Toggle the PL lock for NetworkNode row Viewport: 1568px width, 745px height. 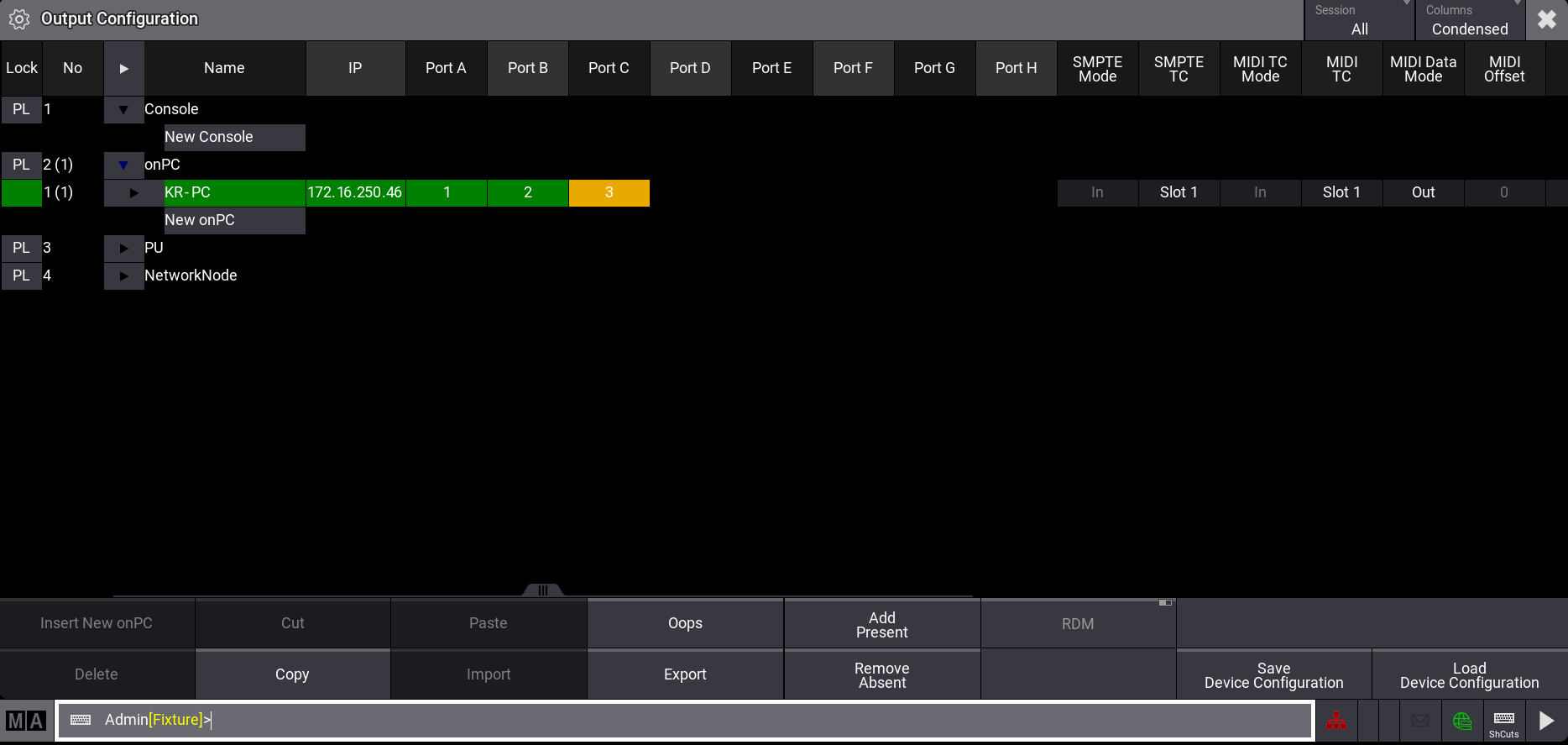tap(21, 275)
